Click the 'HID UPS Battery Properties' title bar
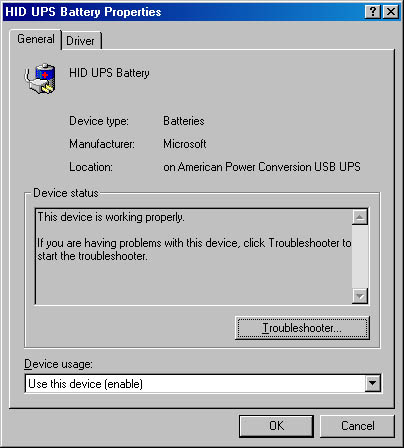Image resolution: width=404 pixels, height=448 pixels. pos(183,12)
